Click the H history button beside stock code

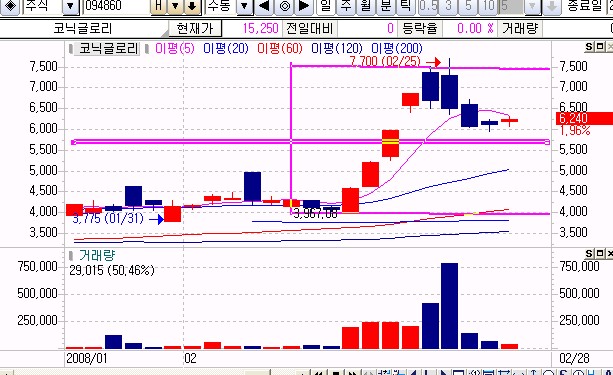click(159, 6)
